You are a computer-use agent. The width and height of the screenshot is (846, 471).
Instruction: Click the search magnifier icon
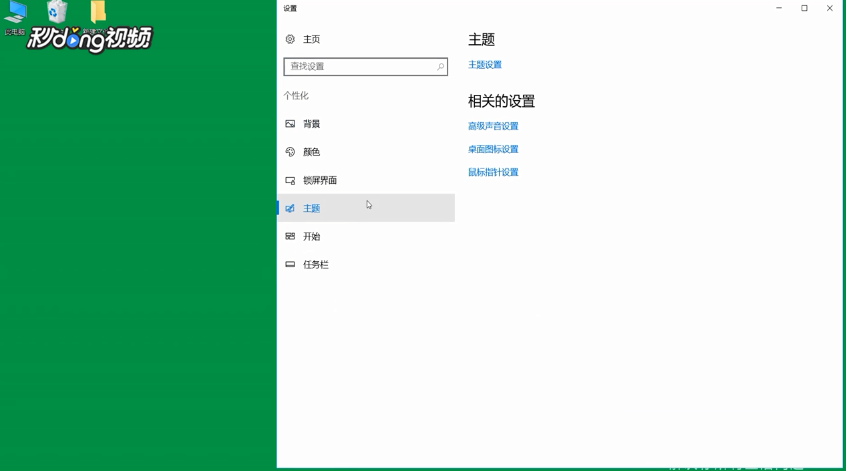point(440,66)
